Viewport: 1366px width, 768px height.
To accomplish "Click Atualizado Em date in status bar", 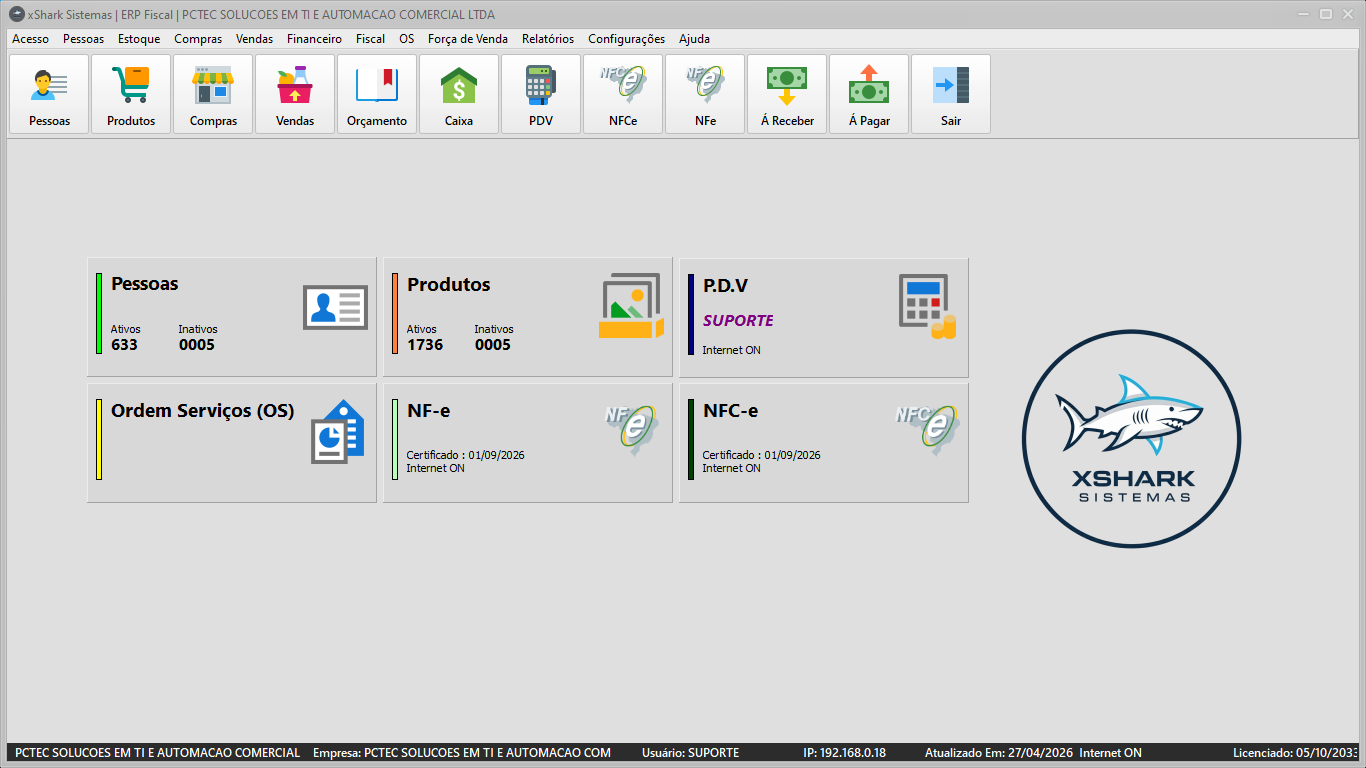I will tap(999, 753).
